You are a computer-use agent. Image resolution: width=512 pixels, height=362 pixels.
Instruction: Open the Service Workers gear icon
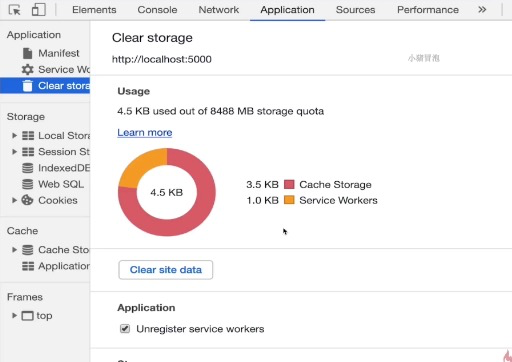click(x=27, y=69)
